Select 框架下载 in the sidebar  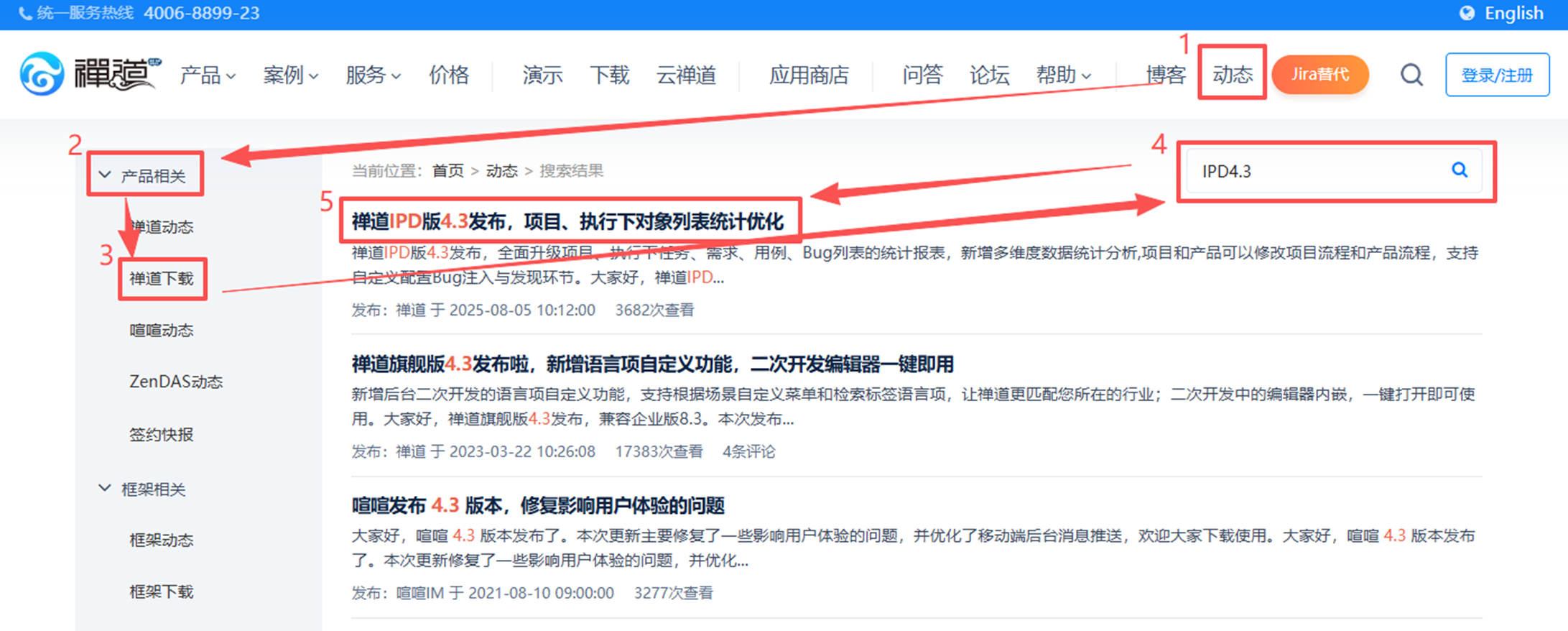pyautogui.click(x=162, y=592)
